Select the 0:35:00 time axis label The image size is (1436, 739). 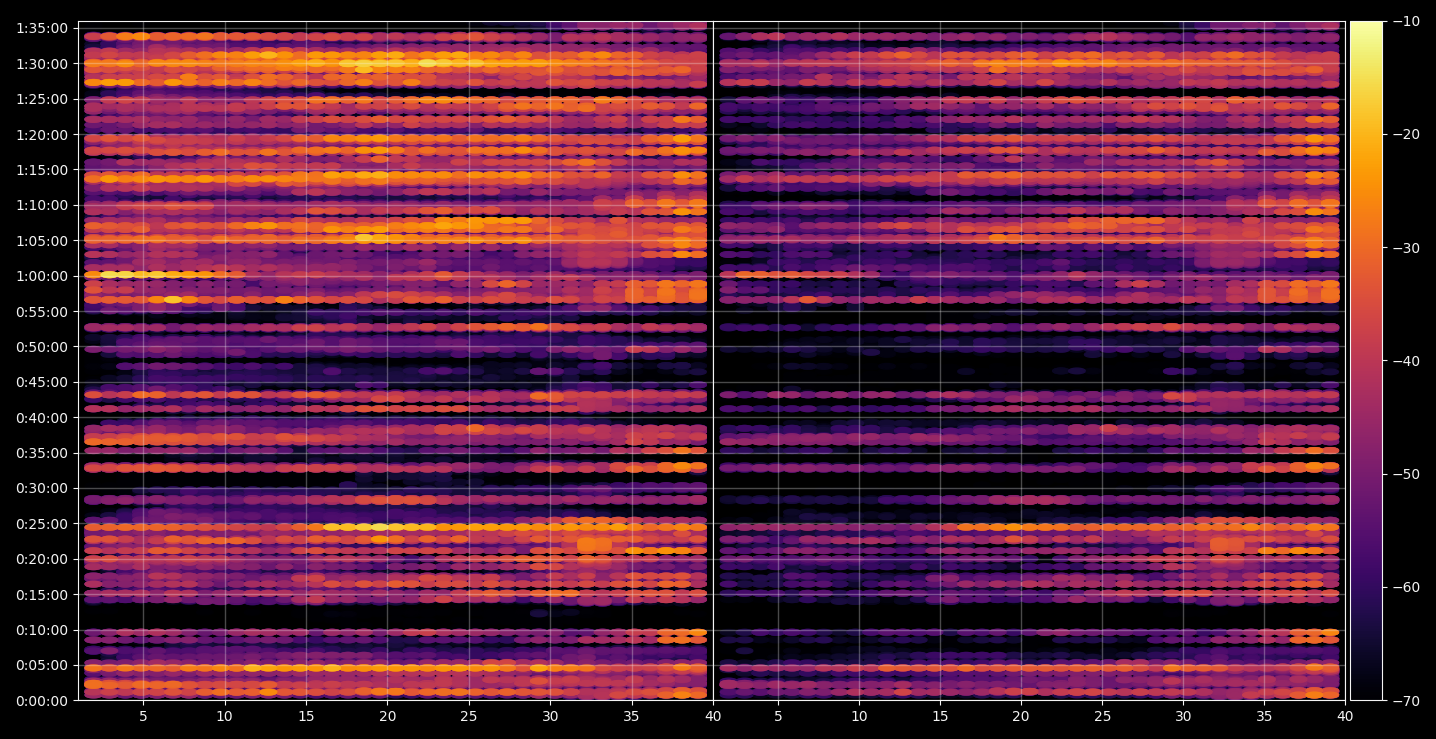(x=43, y=453)
